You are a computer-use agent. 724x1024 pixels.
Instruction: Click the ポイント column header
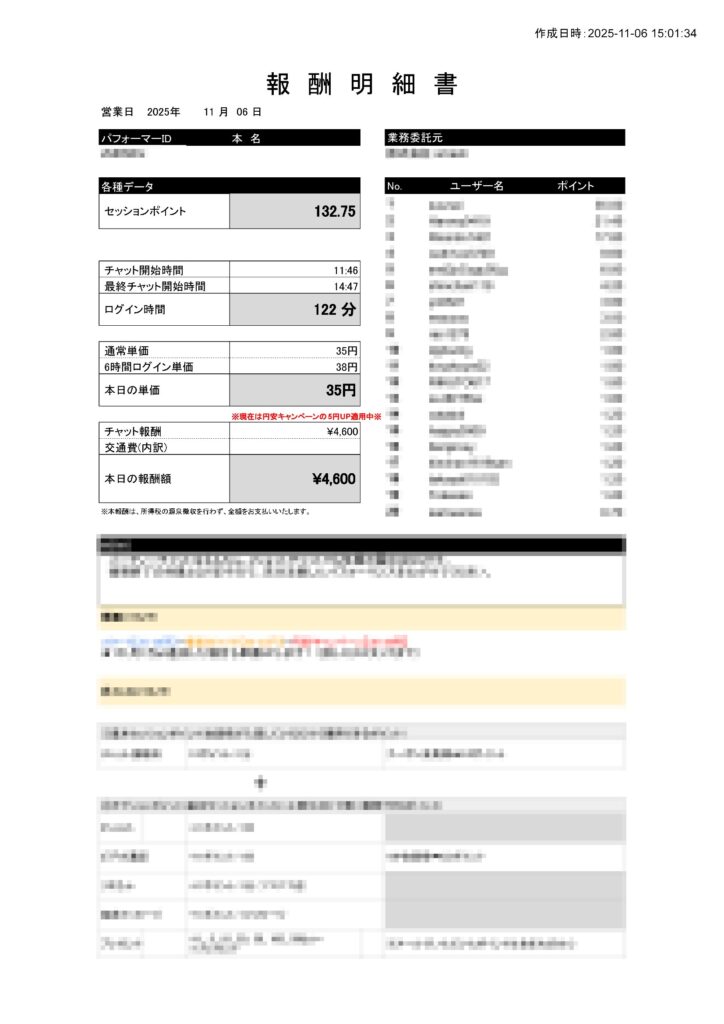coord(575,186)
